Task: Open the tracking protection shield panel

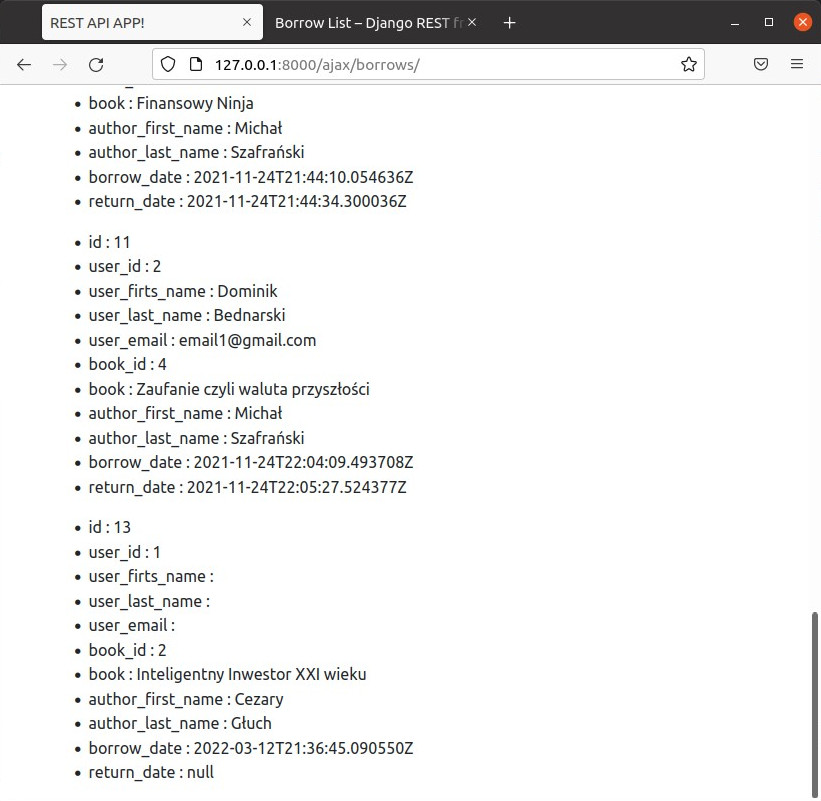Action: 168,64
